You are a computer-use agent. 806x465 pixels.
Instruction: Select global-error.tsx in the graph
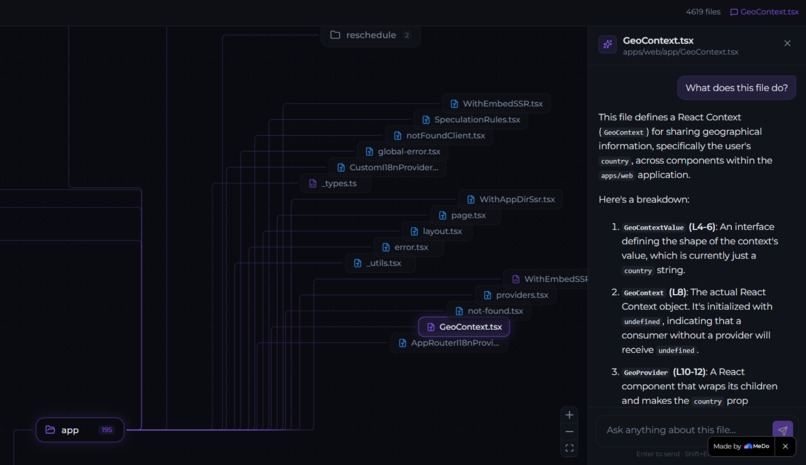pyautogui.click(x=402, y=152)
